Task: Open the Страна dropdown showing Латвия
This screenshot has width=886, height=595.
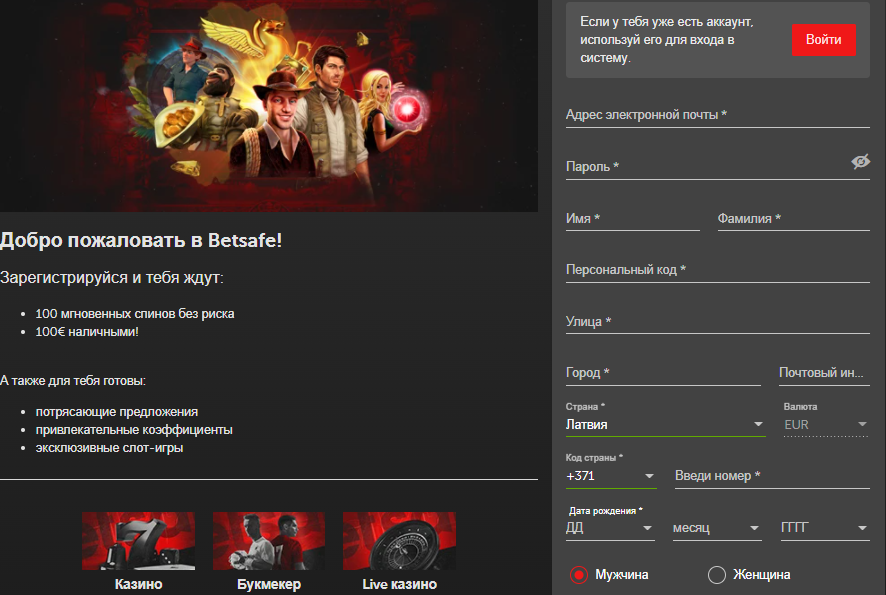Action: (665, 424)
